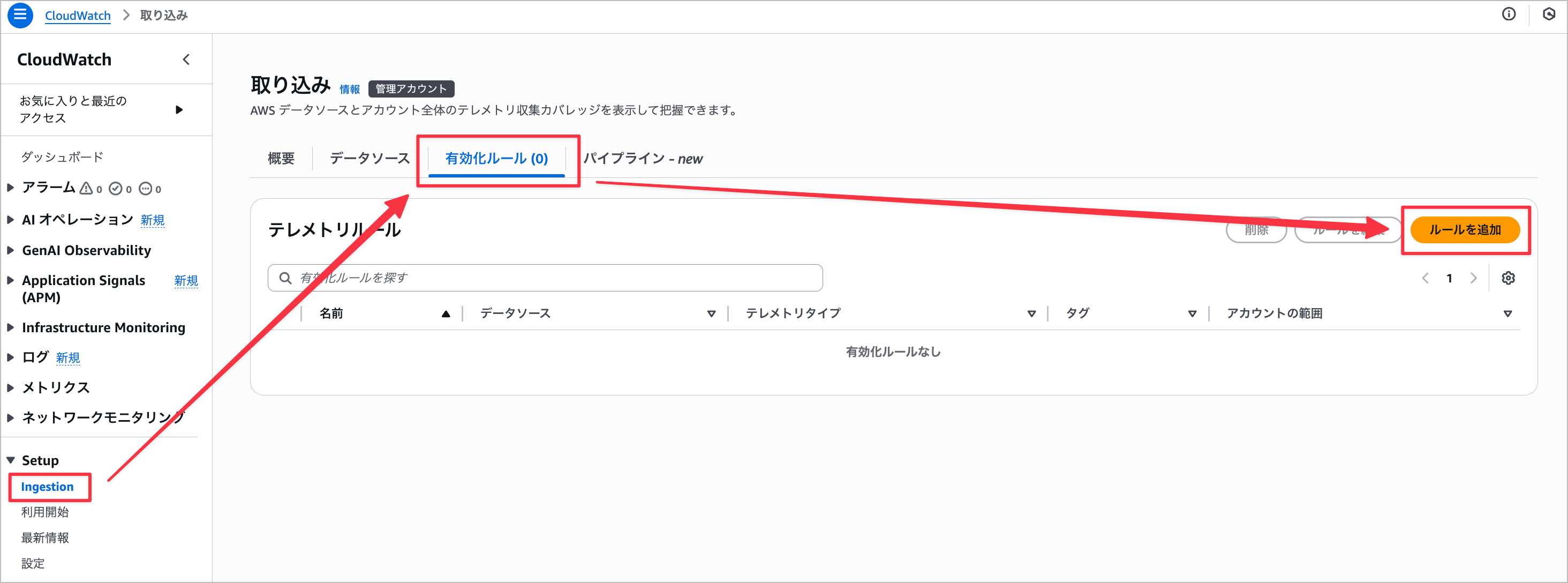
Task: Open アカウントの範囲 column filter arrow
Action: [1507, 313]
